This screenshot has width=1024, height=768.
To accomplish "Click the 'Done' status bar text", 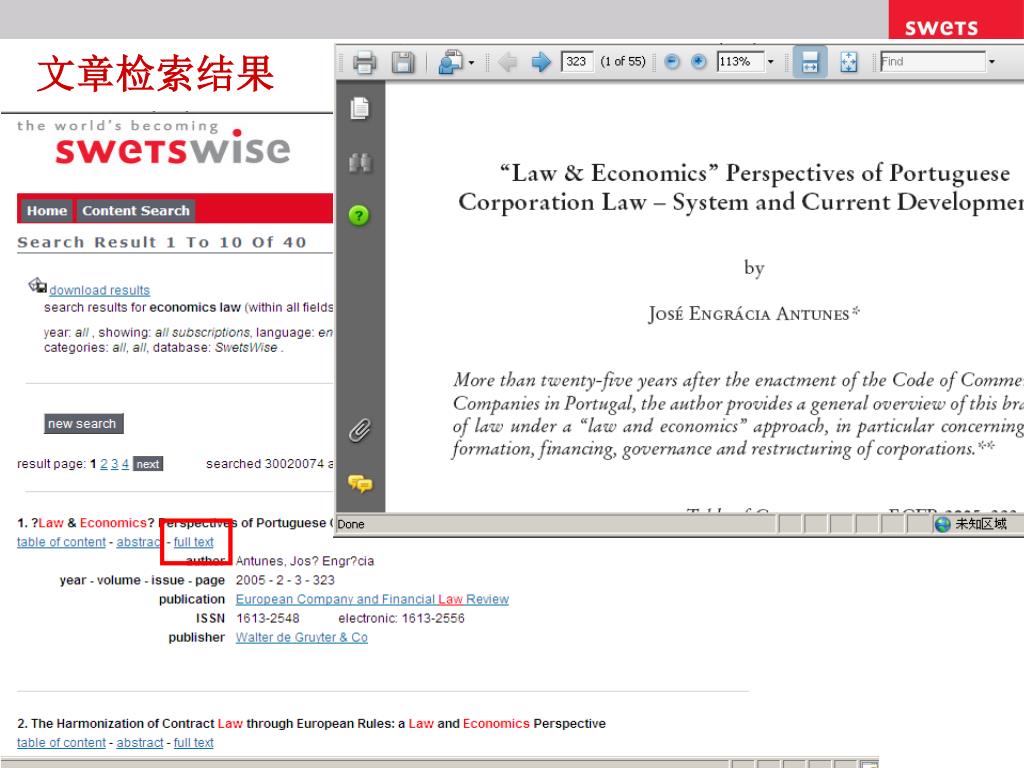I will coord(351,524).
